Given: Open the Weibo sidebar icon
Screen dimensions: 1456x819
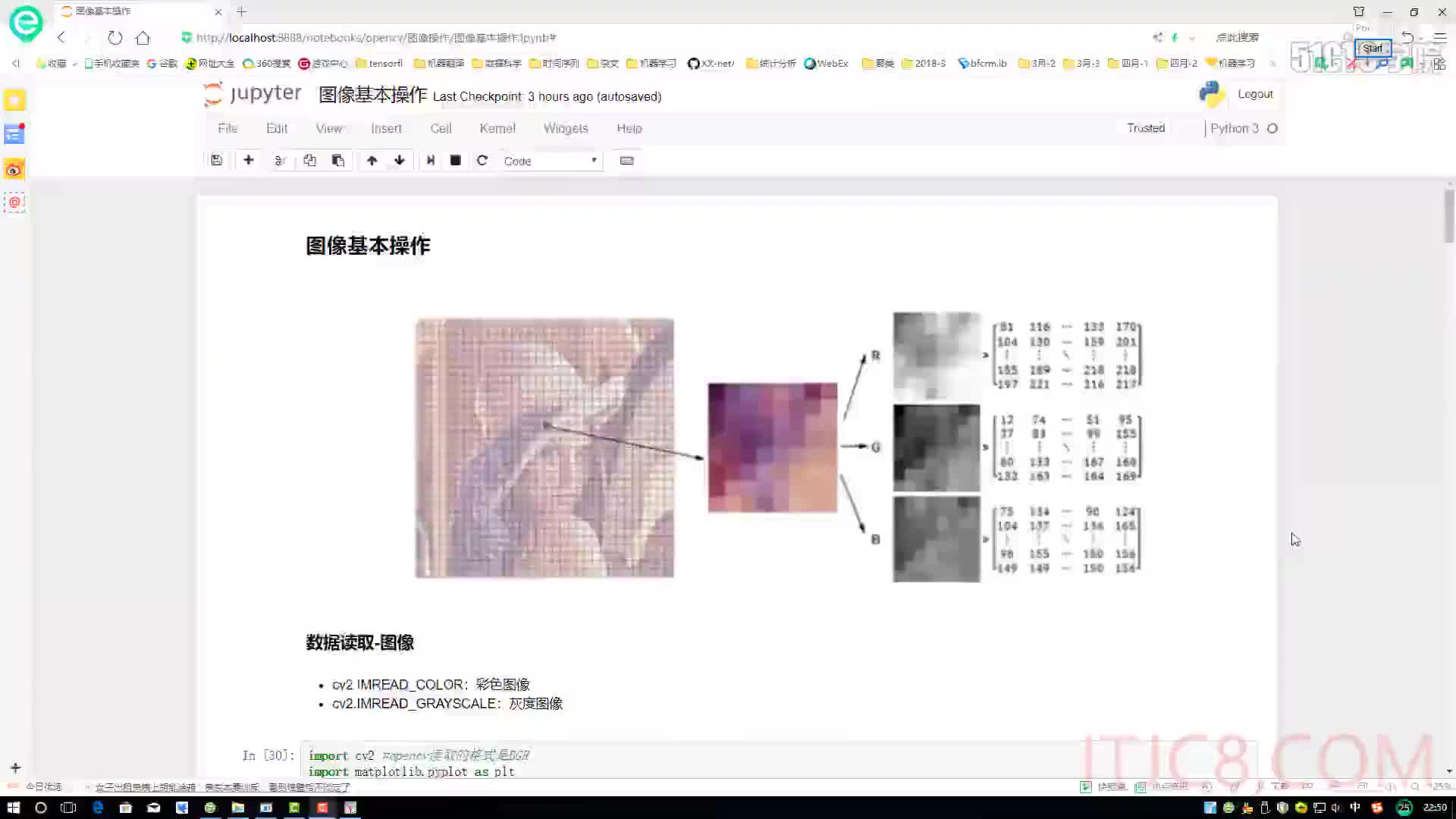Looking at the screenshot, I should point(14,169).
